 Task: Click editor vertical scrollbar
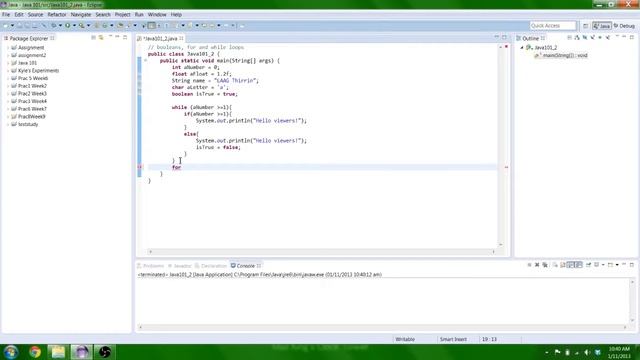(501, 145)
